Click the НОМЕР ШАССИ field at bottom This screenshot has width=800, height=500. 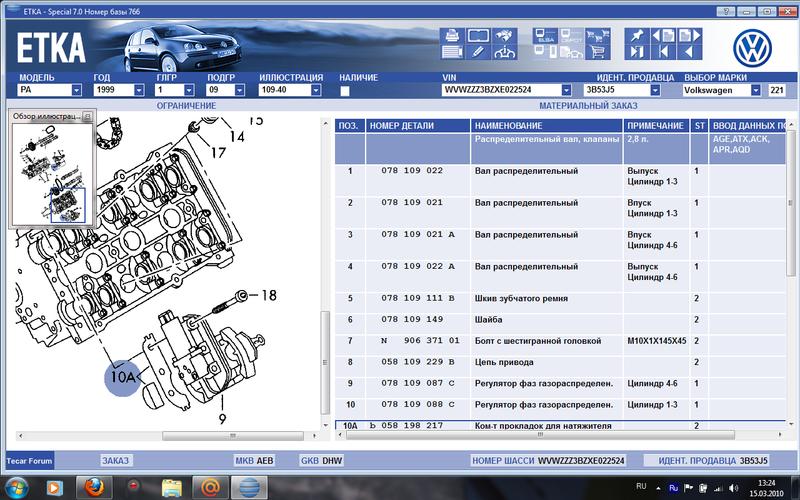tap(548, 460)
